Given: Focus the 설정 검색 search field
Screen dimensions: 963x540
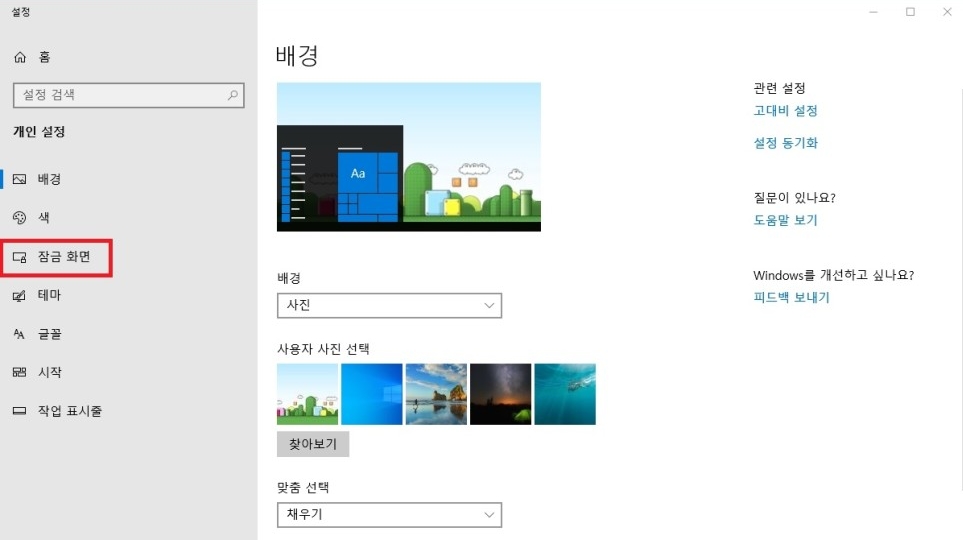Looking at the screenshot, I should pyautogui.click(x=128, y=95).
